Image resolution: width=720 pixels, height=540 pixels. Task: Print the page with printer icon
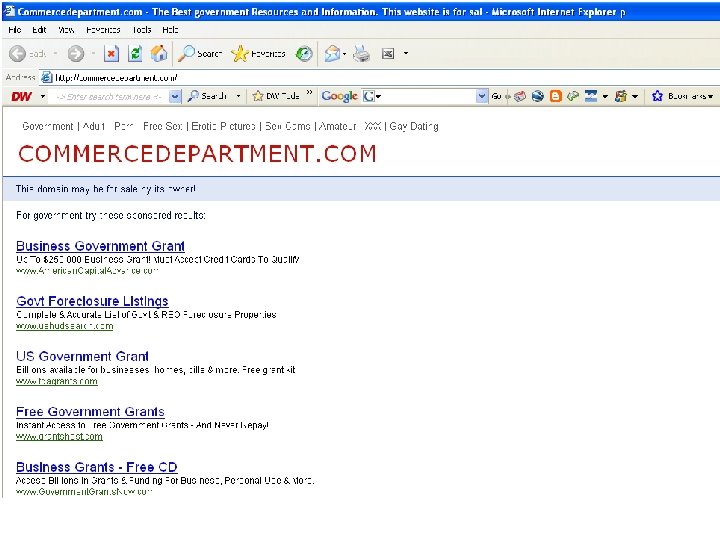coord(361,54)
